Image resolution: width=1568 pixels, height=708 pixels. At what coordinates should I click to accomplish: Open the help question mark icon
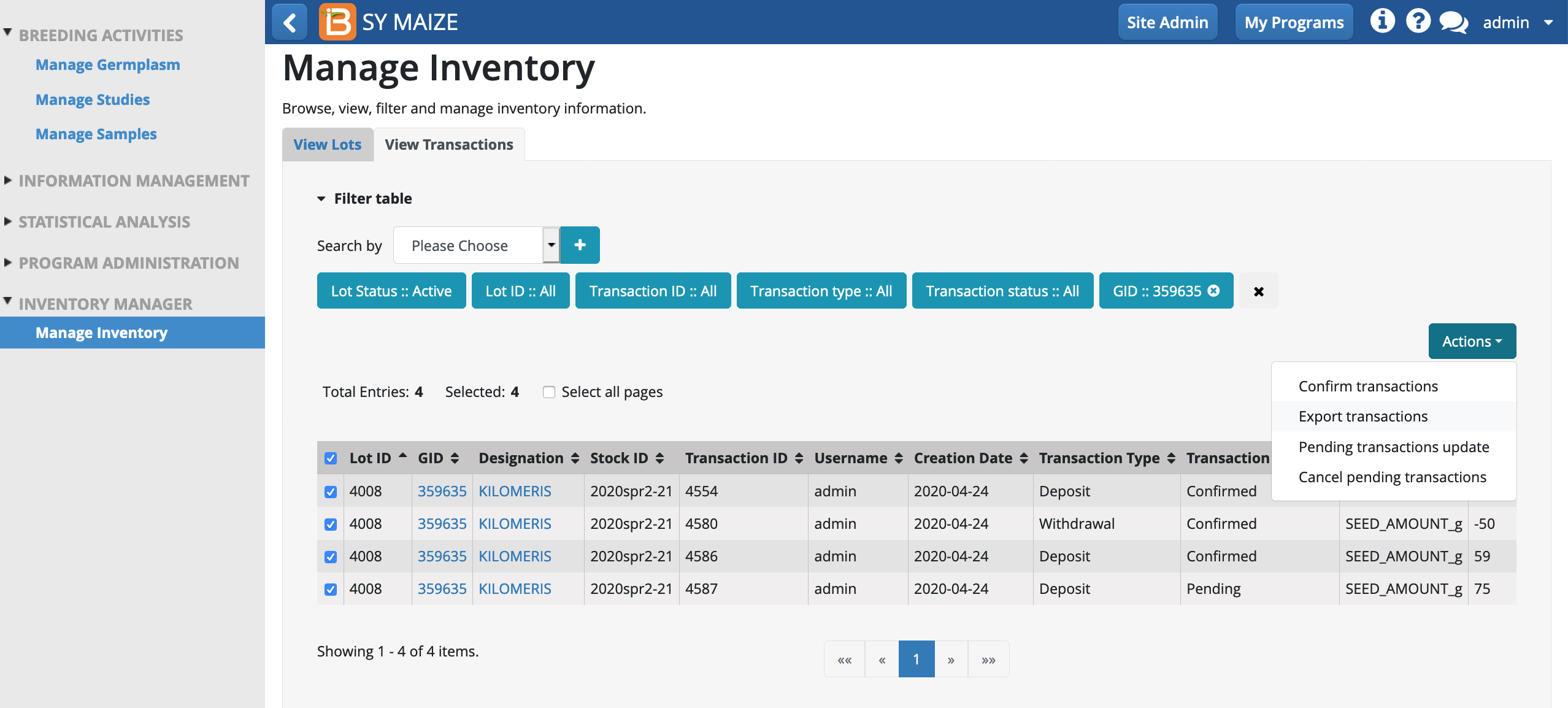click(x=1418, y=21)
